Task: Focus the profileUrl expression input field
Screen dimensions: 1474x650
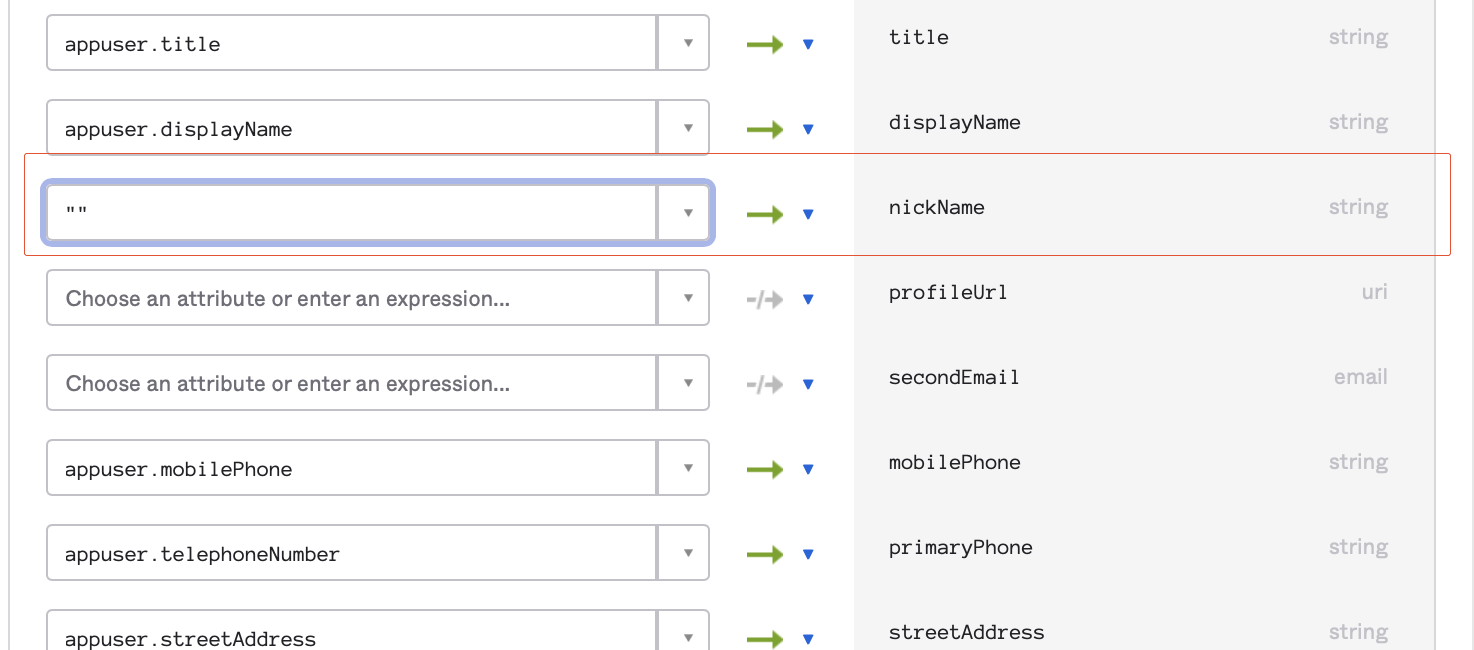Action: click(350, 298)
